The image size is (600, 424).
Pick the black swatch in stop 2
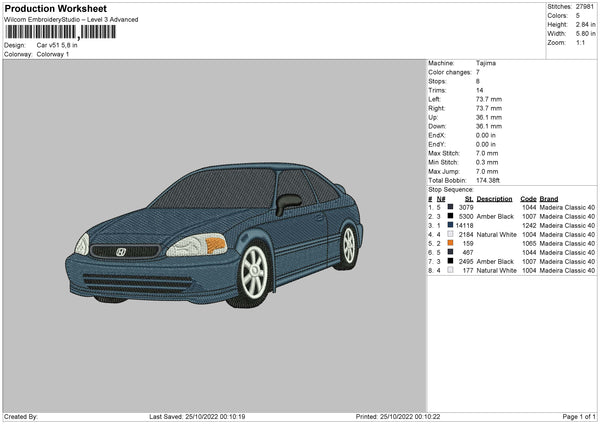tap(451, 216)
